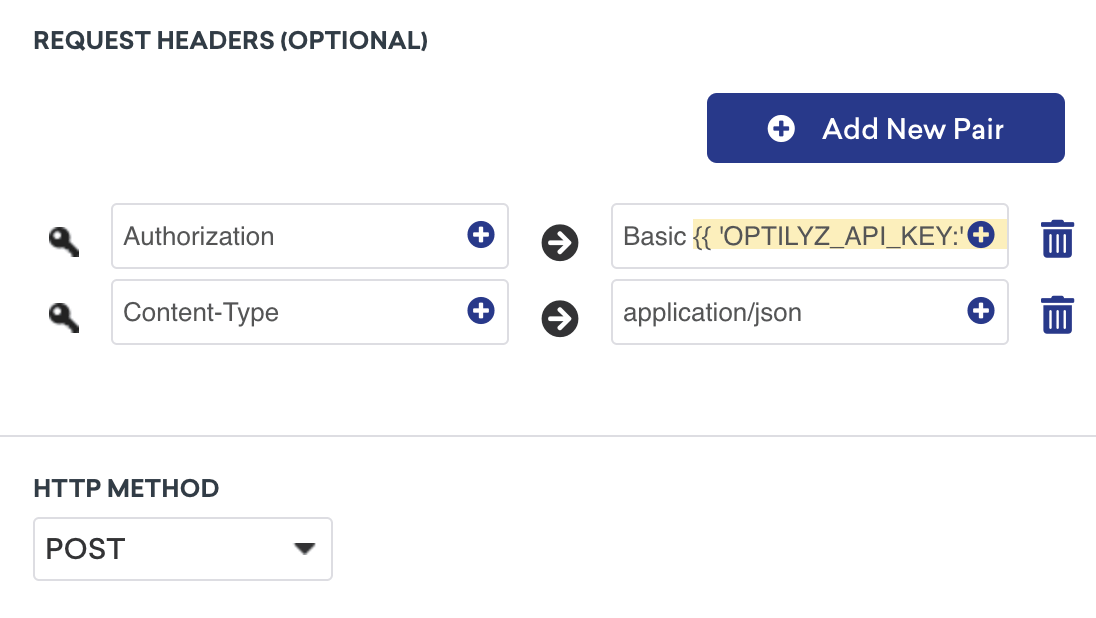1096x618 pixels.
Task: Click the key icon beside Content-Type header
Action: [x=62, y=314]
